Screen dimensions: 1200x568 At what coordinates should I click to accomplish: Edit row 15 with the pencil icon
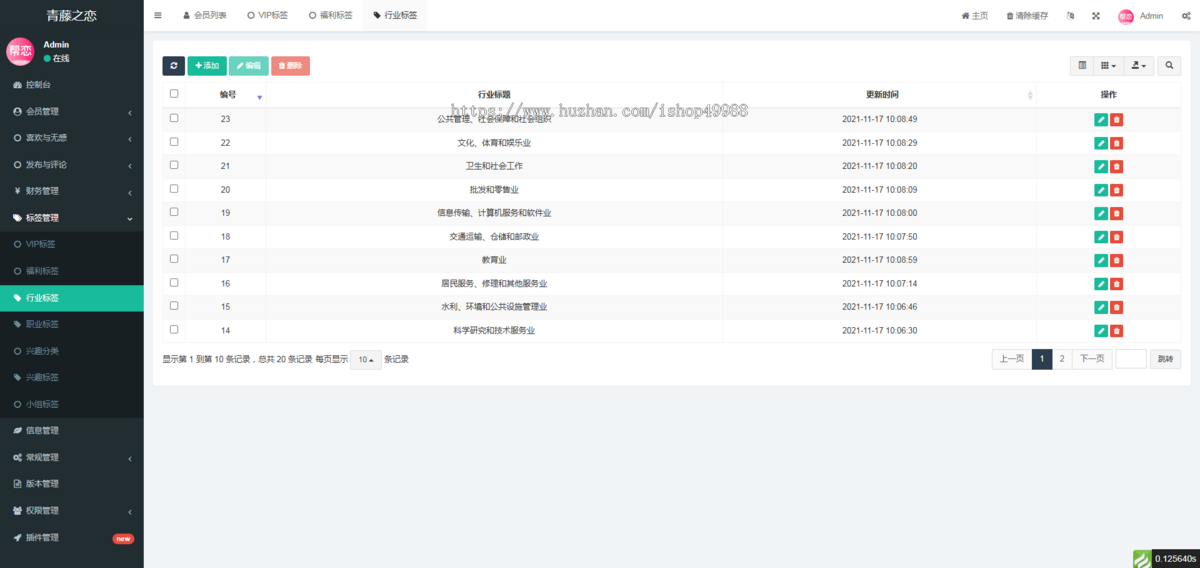click(1101, 308)
